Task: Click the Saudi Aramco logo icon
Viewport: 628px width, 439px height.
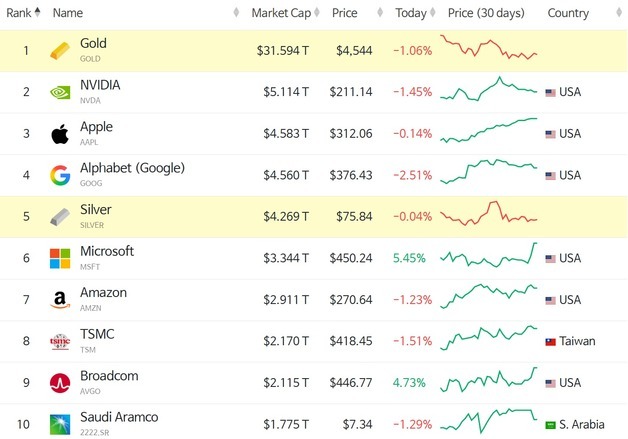Action: point(60,424)
